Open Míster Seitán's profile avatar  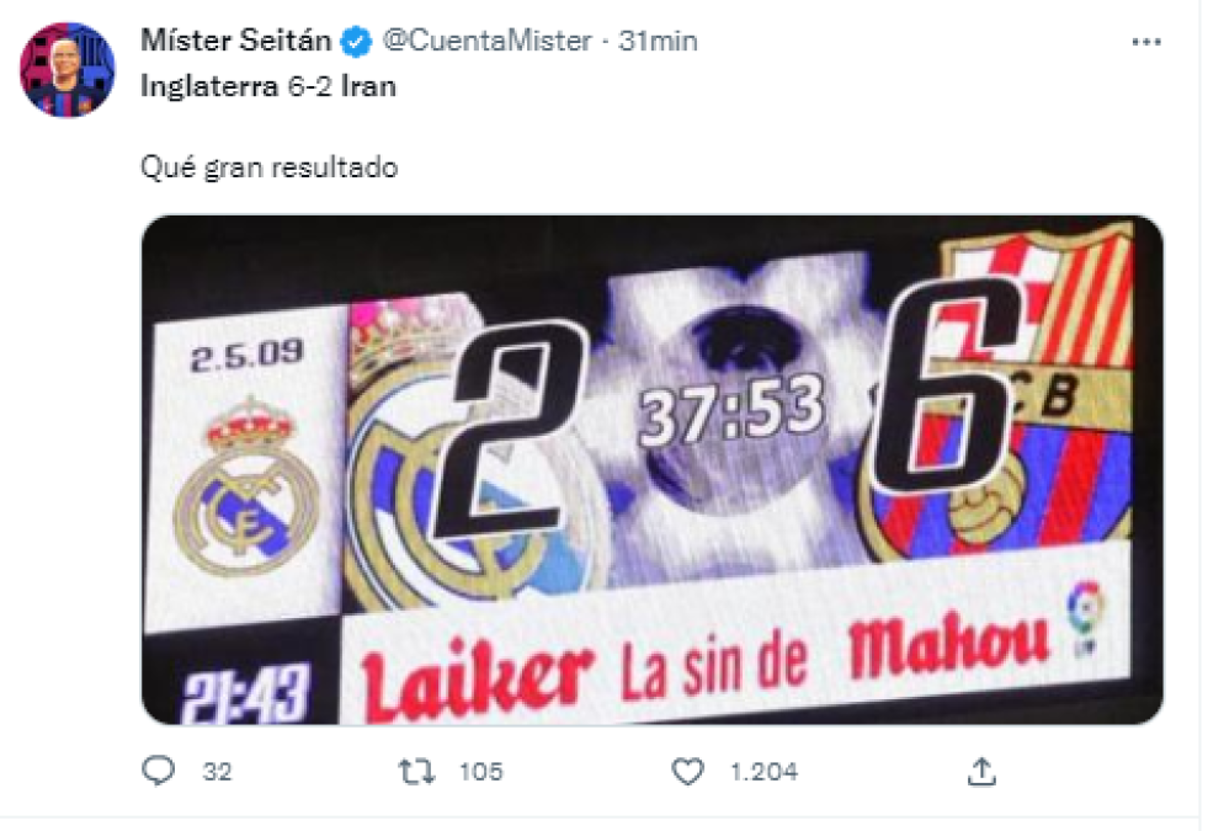click(68, 70)
